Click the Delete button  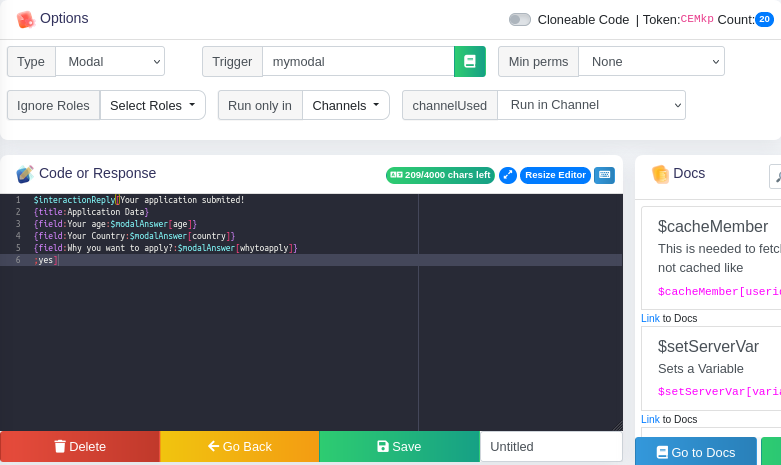80,447
